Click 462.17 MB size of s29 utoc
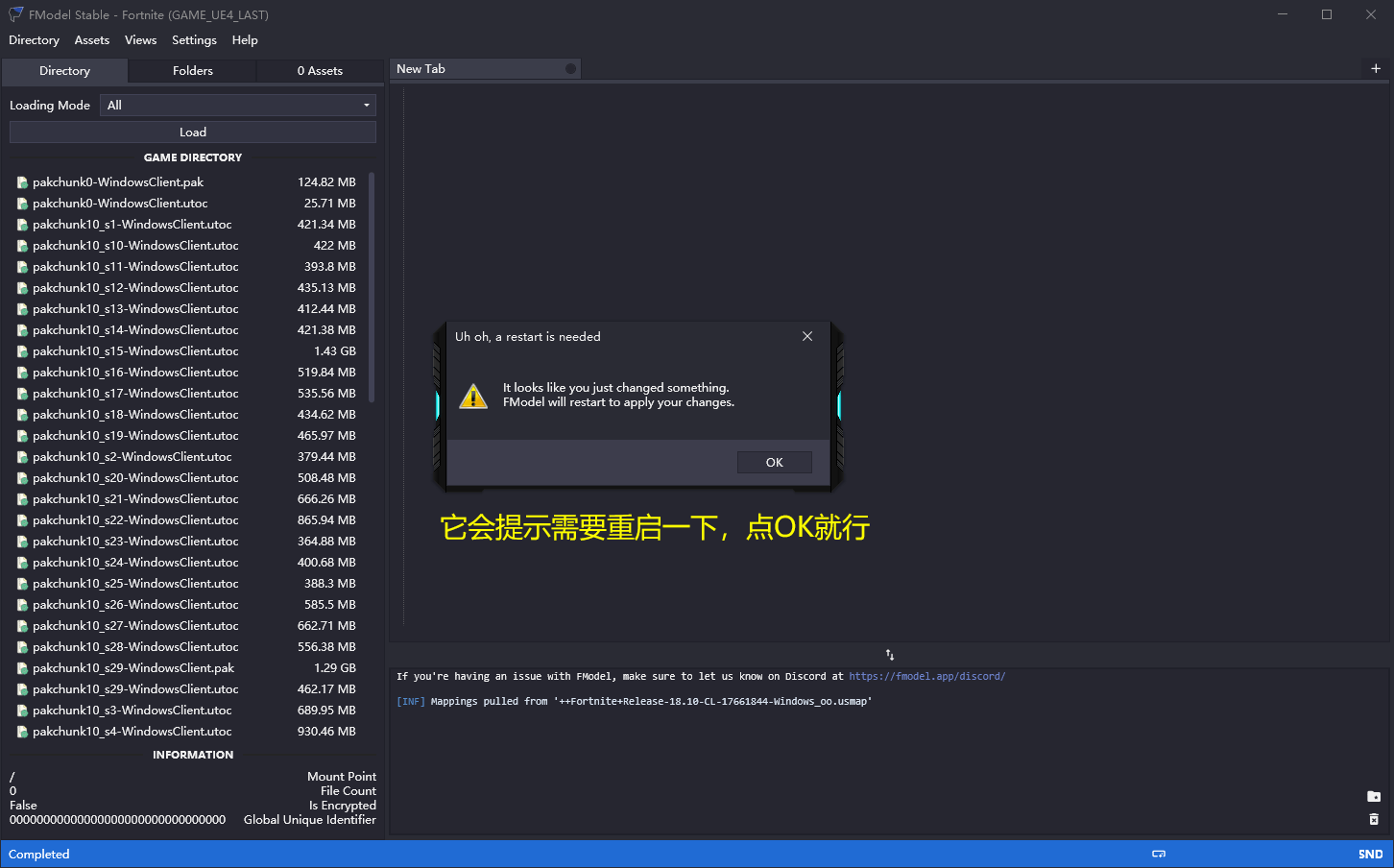Viewport: 1394px width, 868px height. pos(326,689)
